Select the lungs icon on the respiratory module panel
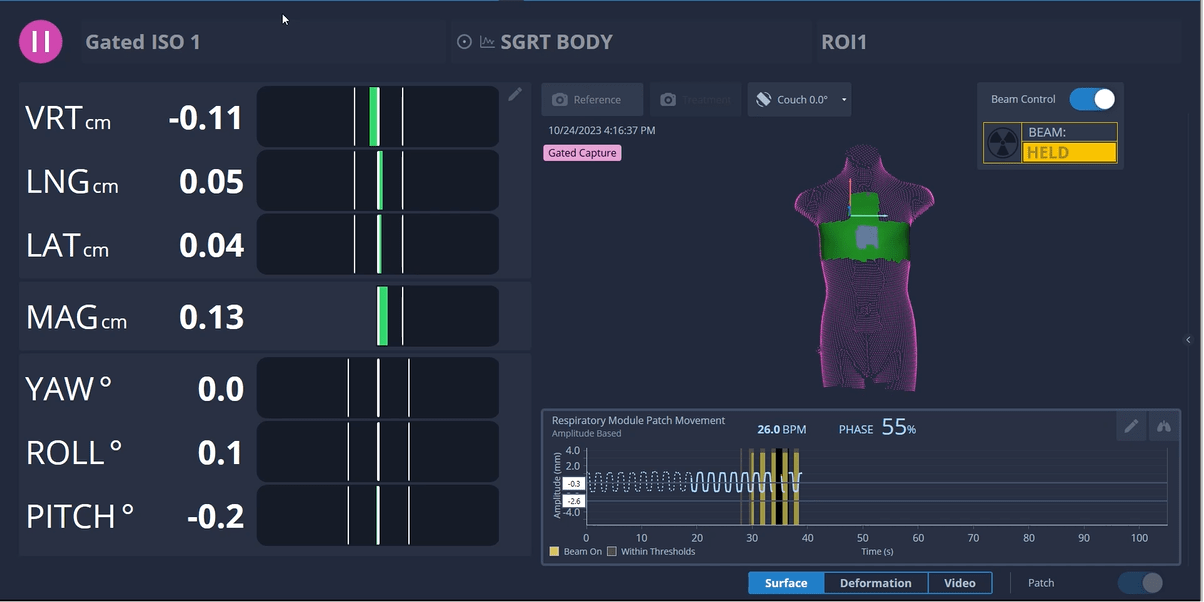This screenshot has width=1204, height=602. pos(1163,426)
